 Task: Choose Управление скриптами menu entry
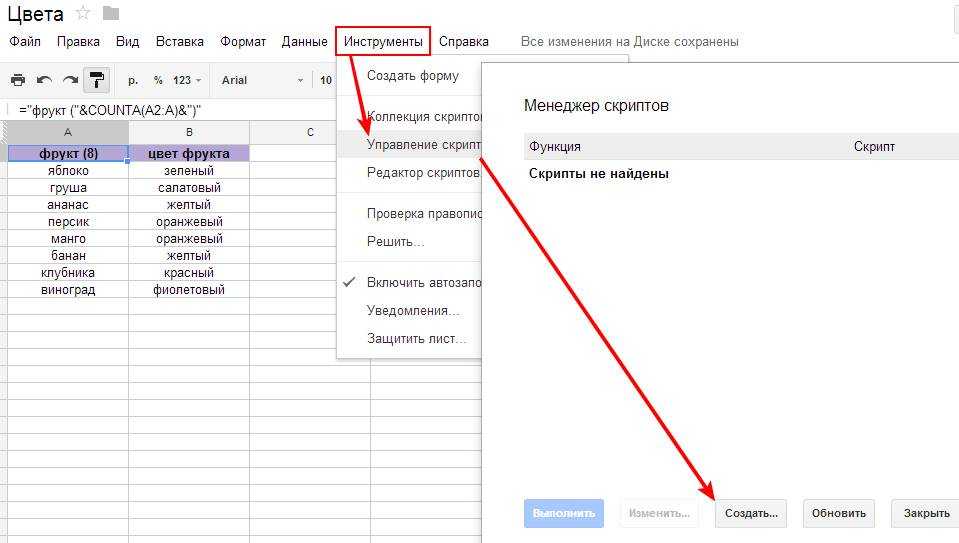410,144
